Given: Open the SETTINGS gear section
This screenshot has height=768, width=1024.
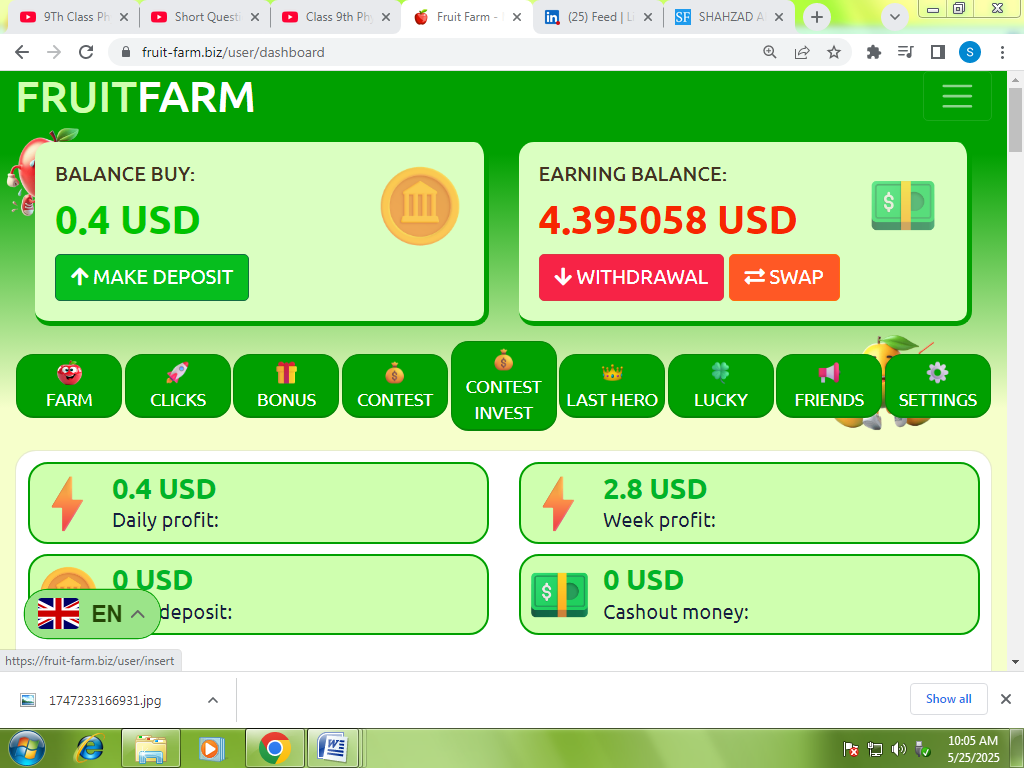Looking at the screenshot, I should [x=938, y=386].
